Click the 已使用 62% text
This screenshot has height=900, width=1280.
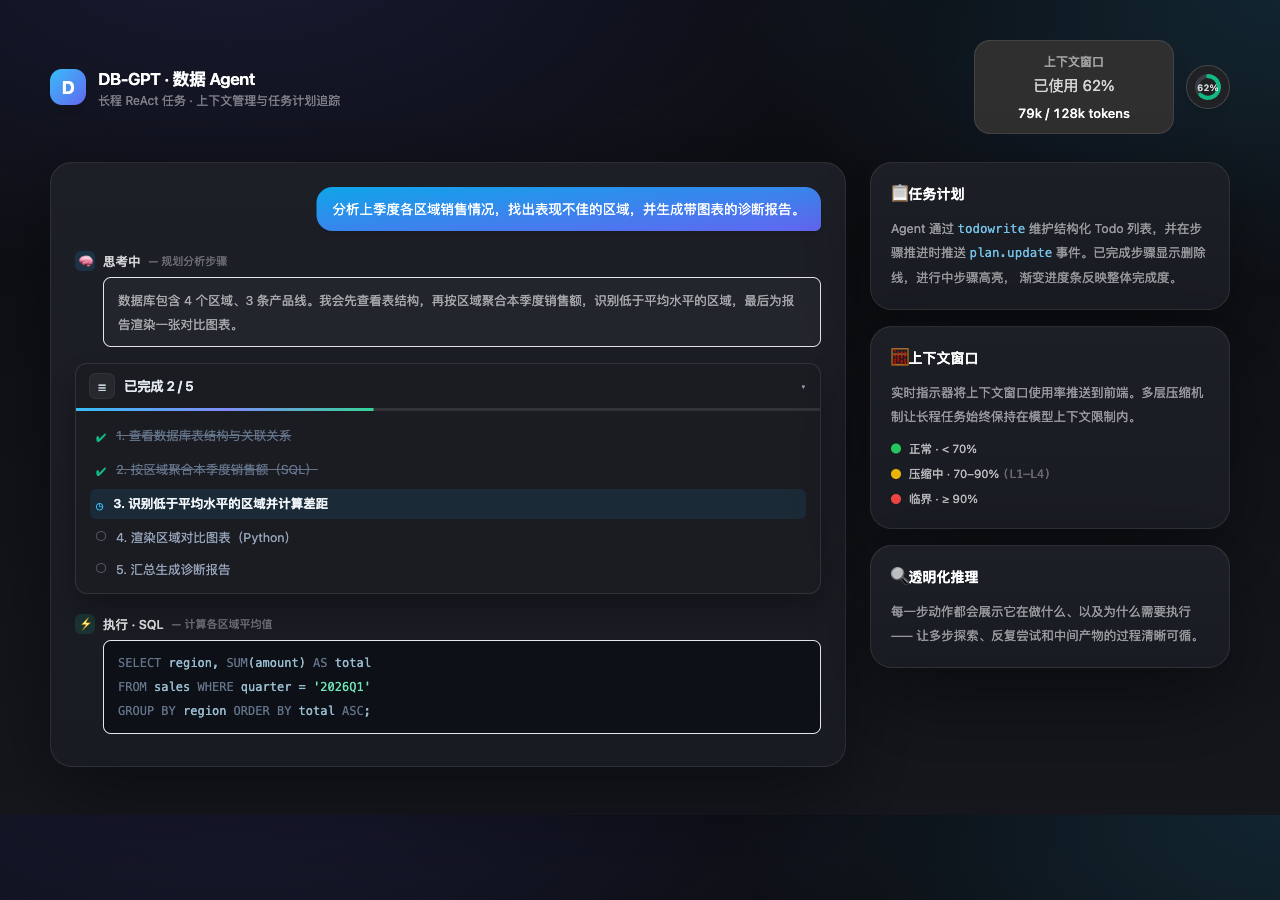pos(1074,86)
